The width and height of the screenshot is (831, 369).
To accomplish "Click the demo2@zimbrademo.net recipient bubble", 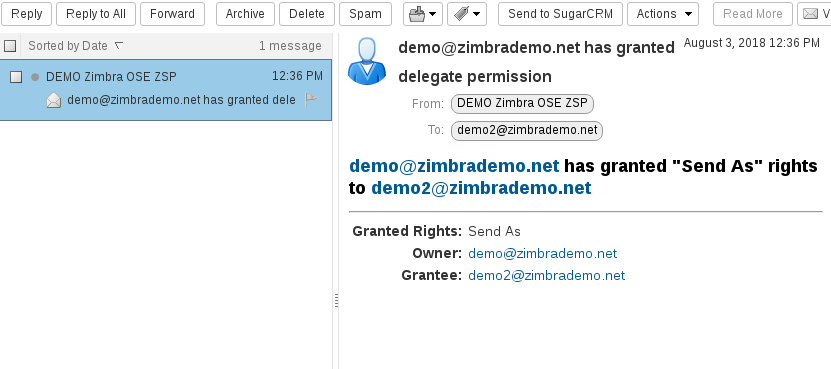I will click(x=527, y=130).
